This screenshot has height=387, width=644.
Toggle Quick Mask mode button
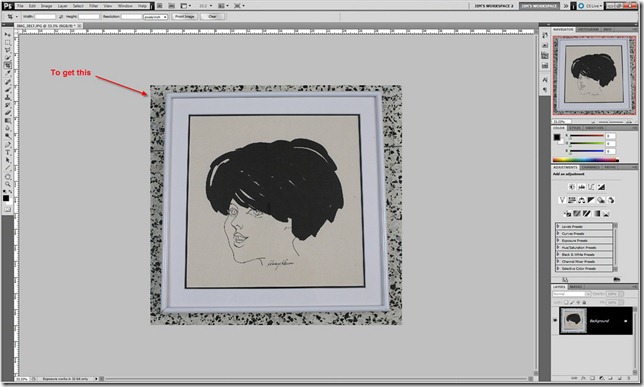(7, 209)
